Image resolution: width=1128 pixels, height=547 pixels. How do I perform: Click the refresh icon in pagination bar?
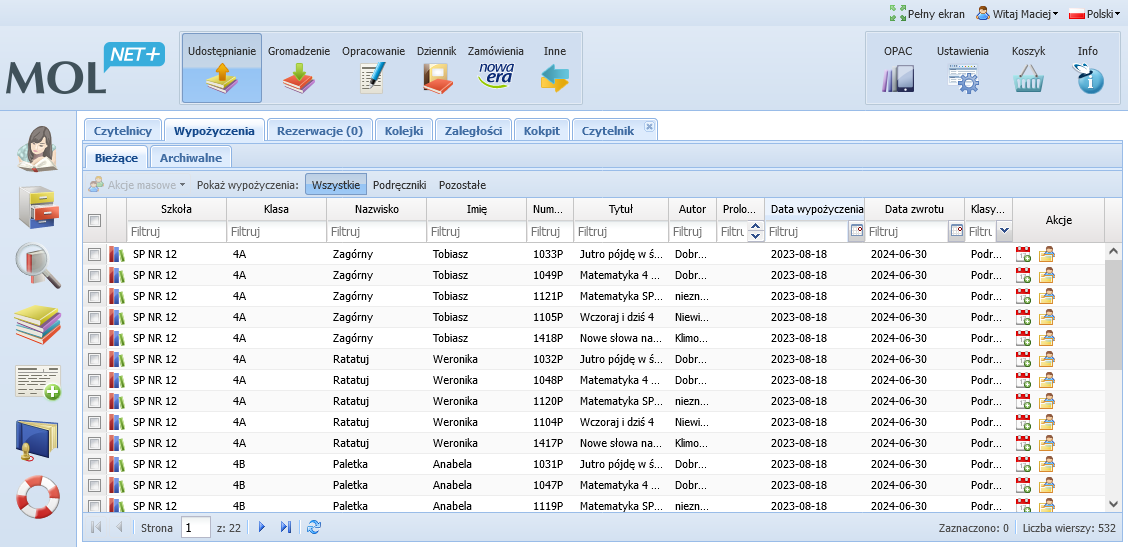tap(314, 527)
